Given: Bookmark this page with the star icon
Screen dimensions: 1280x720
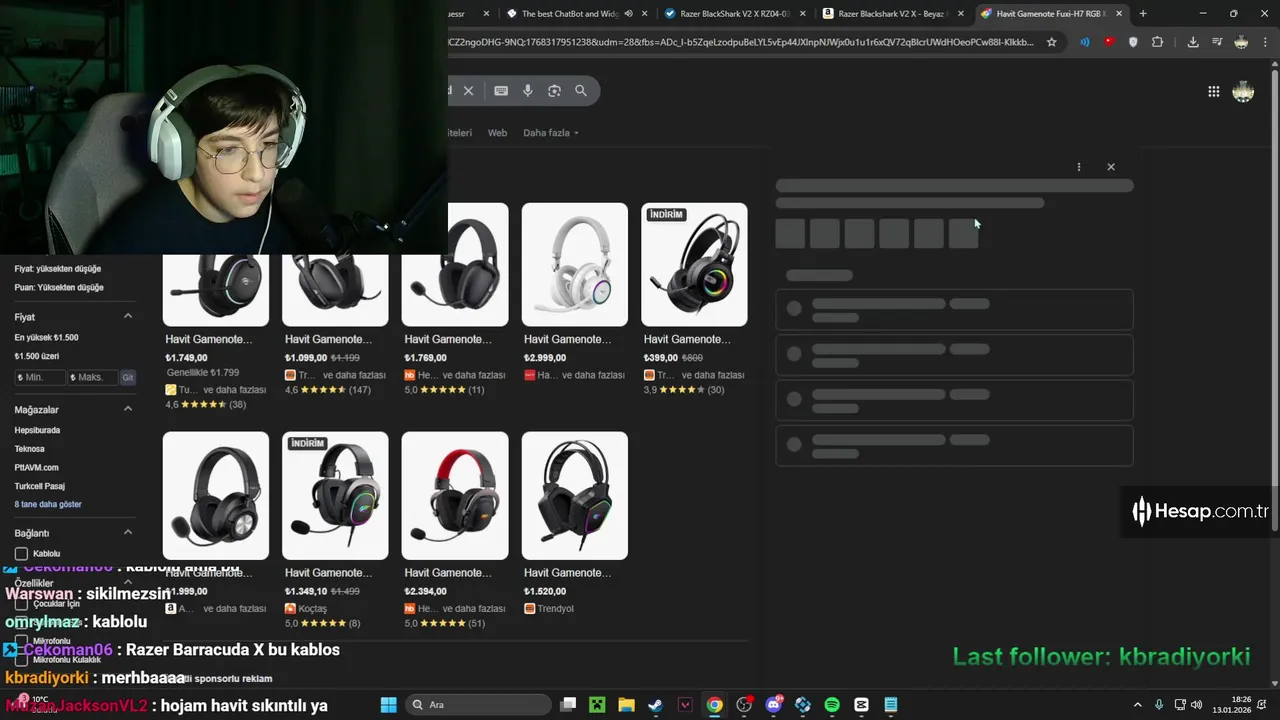Looking at the screenshot, I should [1052, 42].
